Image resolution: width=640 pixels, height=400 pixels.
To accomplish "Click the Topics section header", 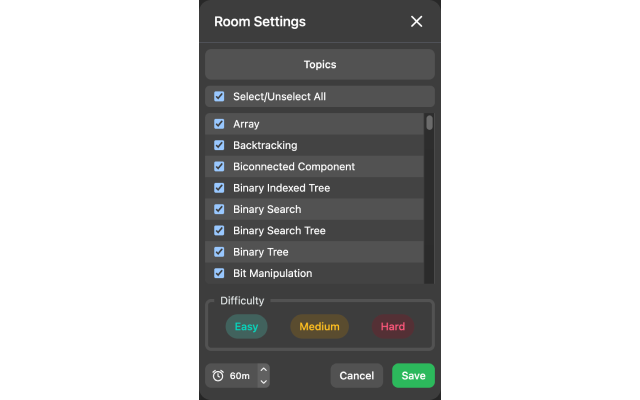I will pyautogui.click(x=320, y=64).
